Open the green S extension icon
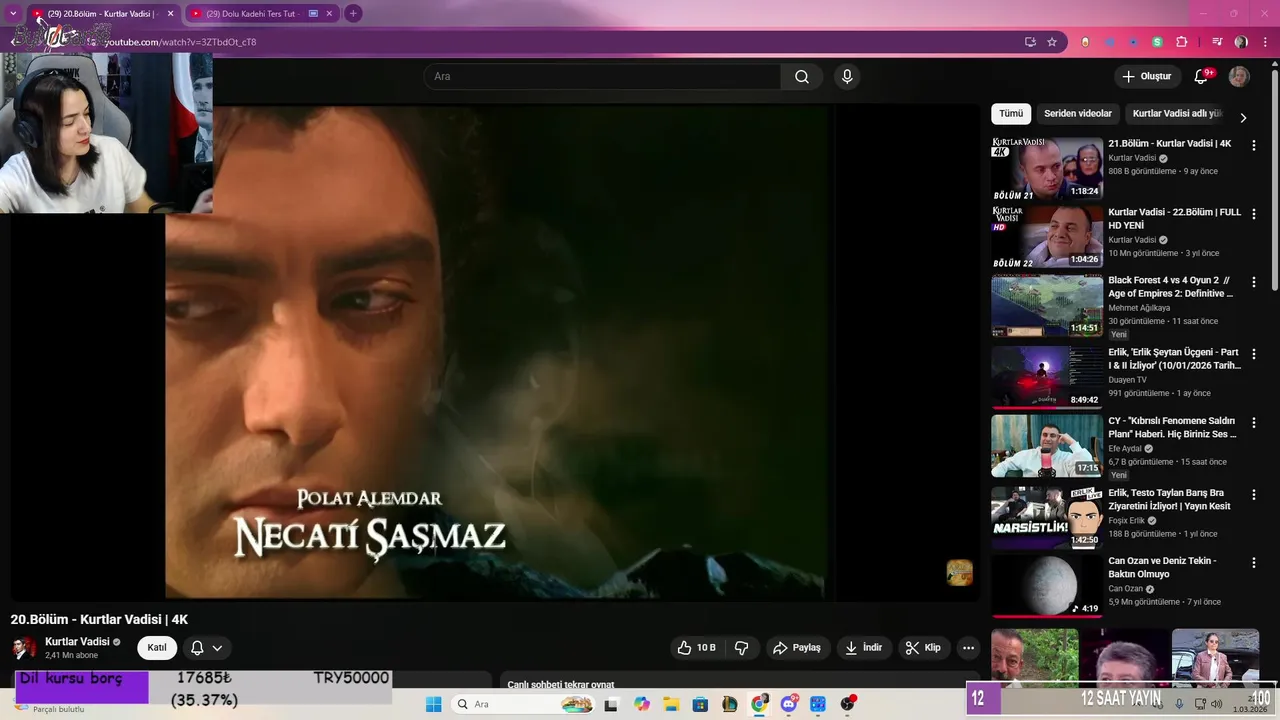 pyautogui.click(x=1157, y=42)
